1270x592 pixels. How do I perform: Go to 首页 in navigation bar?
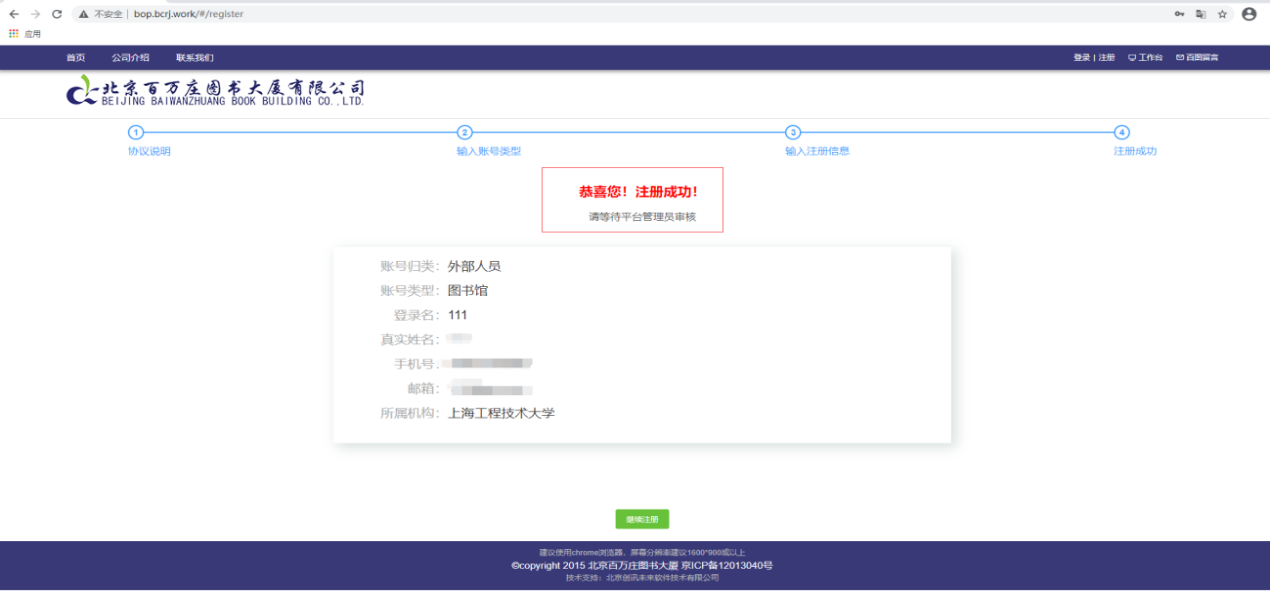pos(76,58)
